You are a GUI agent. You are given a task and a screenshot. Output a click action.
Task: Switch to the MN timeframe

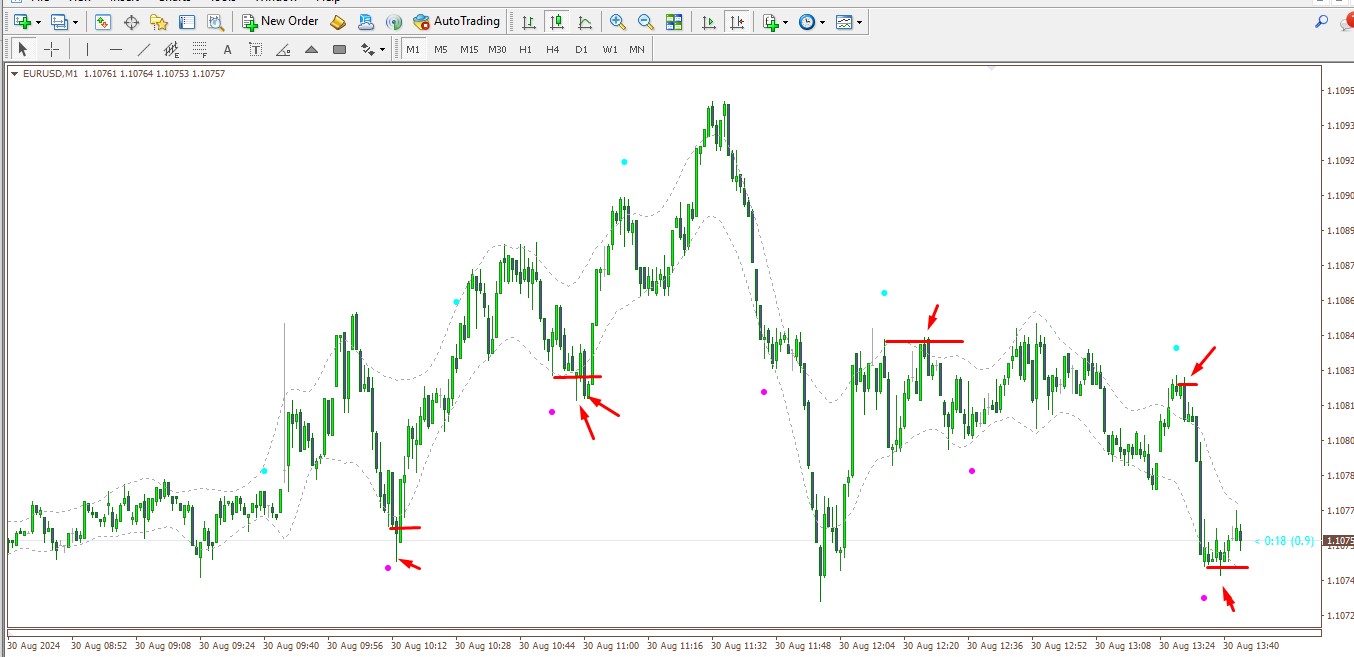click(637, 49)
